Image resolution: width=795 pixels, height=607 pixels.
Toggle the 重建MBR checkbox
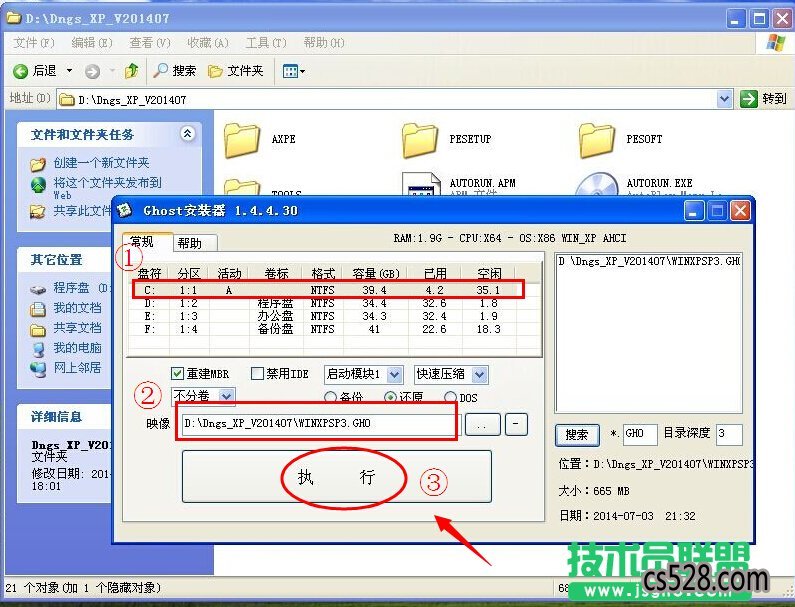pyautogui.click(x=177, y=374)
